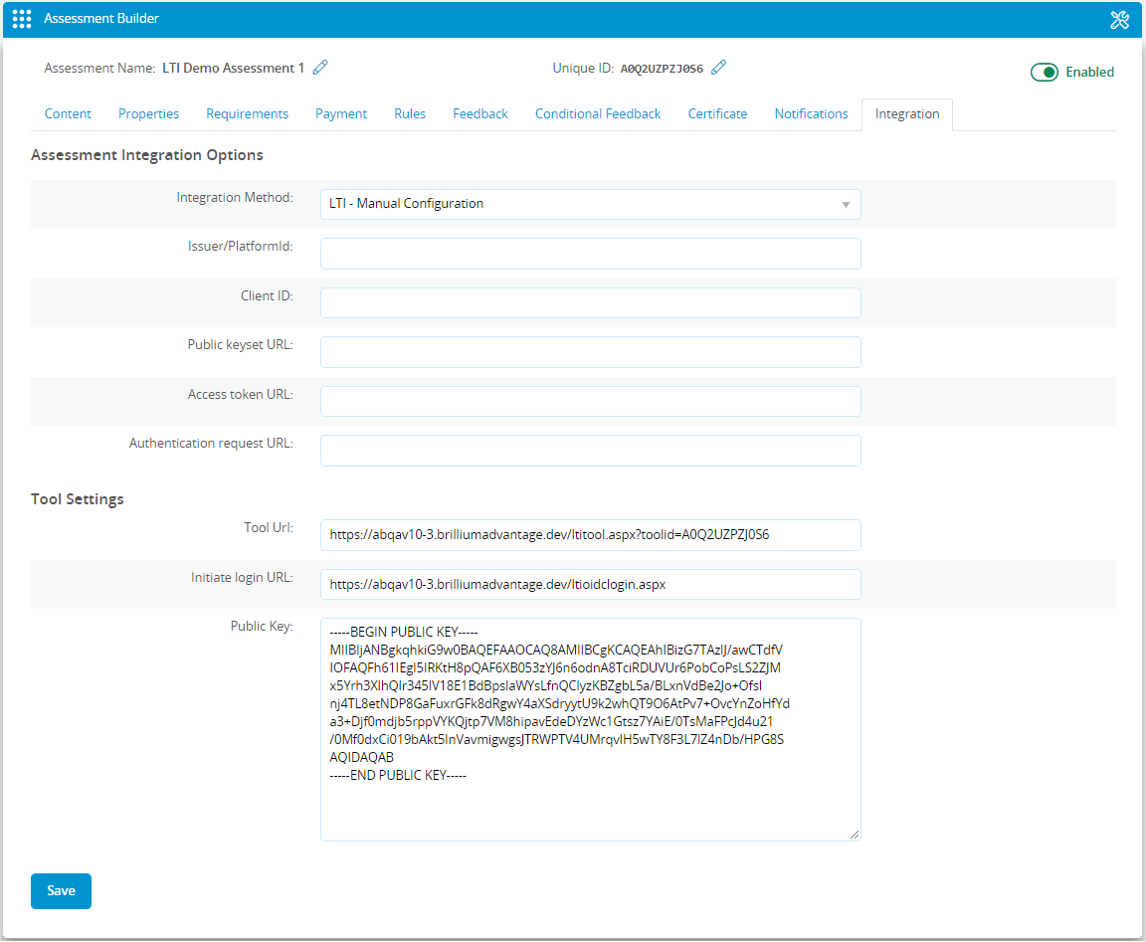Edit the assessment name with the pencil icon
This screenshot has height=942, width=1146.
click(x=320, y=68)
